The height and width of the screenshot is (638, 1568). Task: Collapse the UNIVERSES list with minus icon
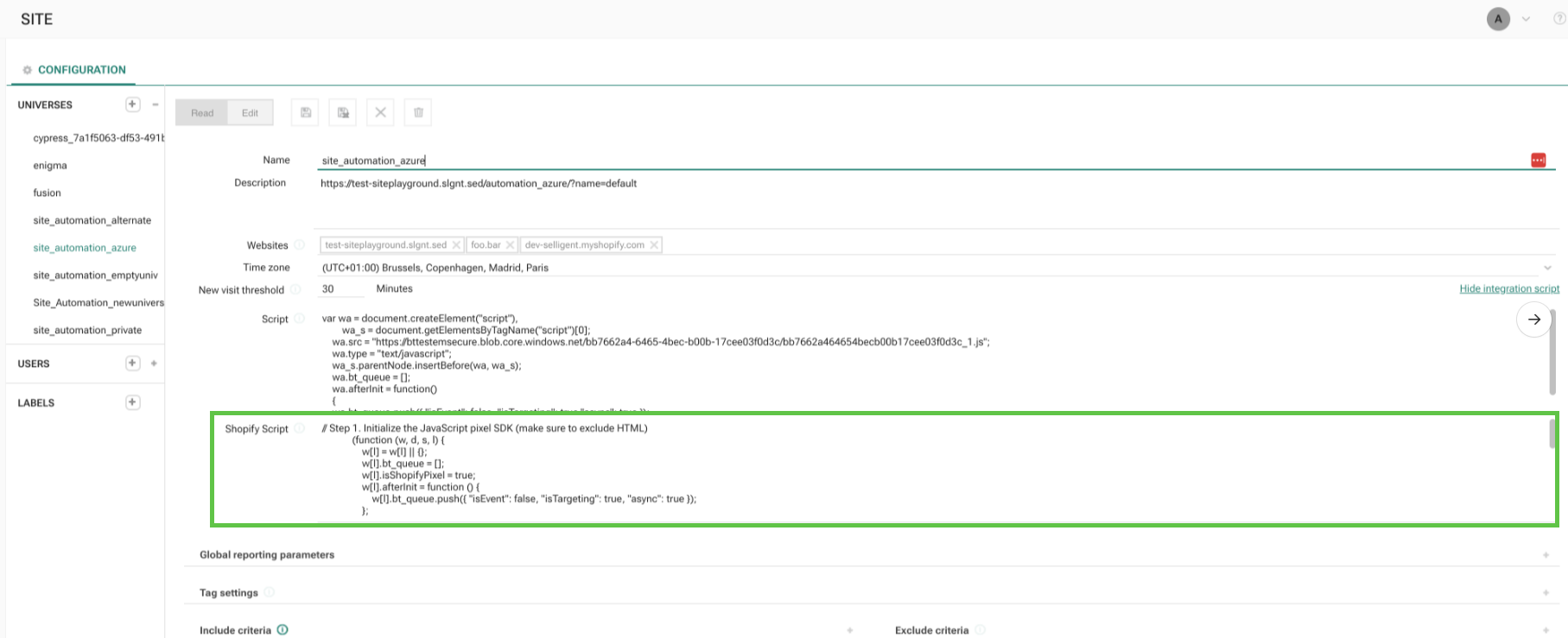pos(156,104)
